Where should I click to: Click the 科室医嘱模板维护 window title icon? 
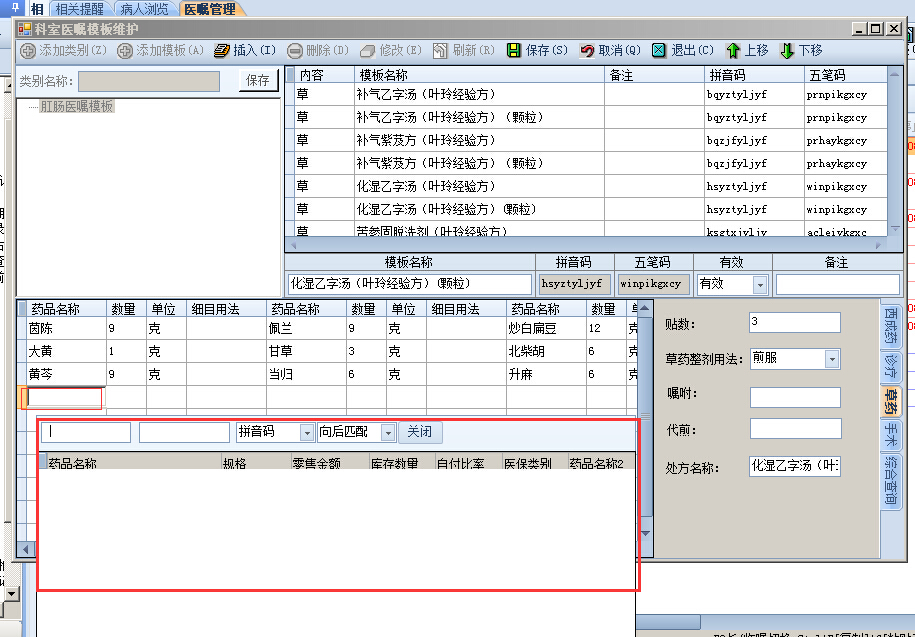pos(25,29)
